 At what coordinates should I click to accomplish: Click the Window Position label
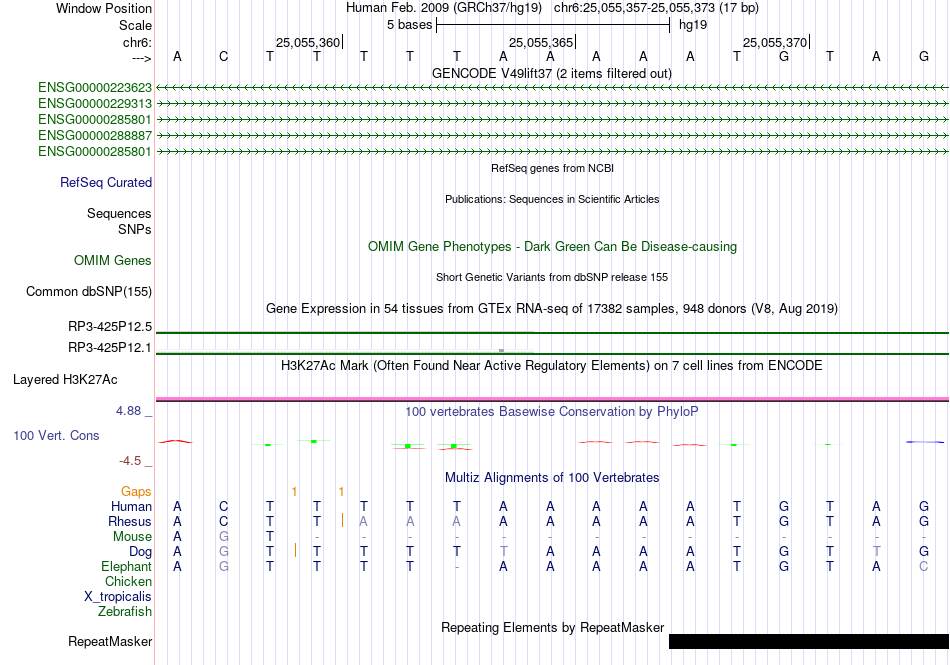click(104, 8)
